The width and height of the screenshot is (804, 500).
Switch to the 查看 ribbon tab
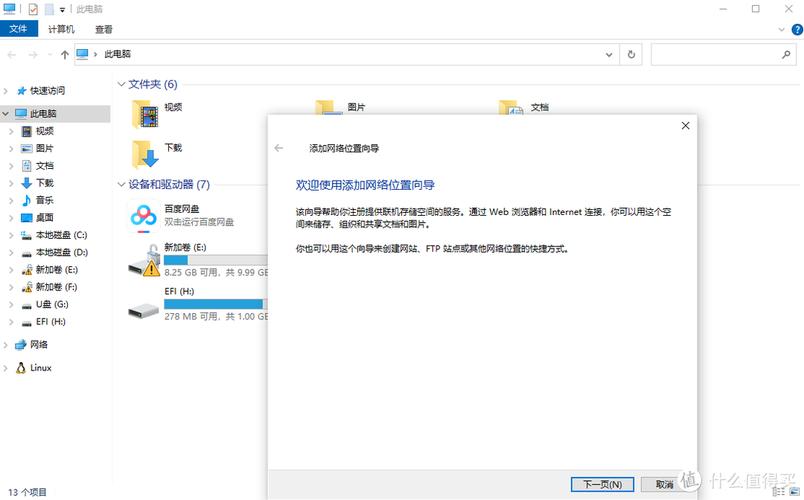(104, 29)
